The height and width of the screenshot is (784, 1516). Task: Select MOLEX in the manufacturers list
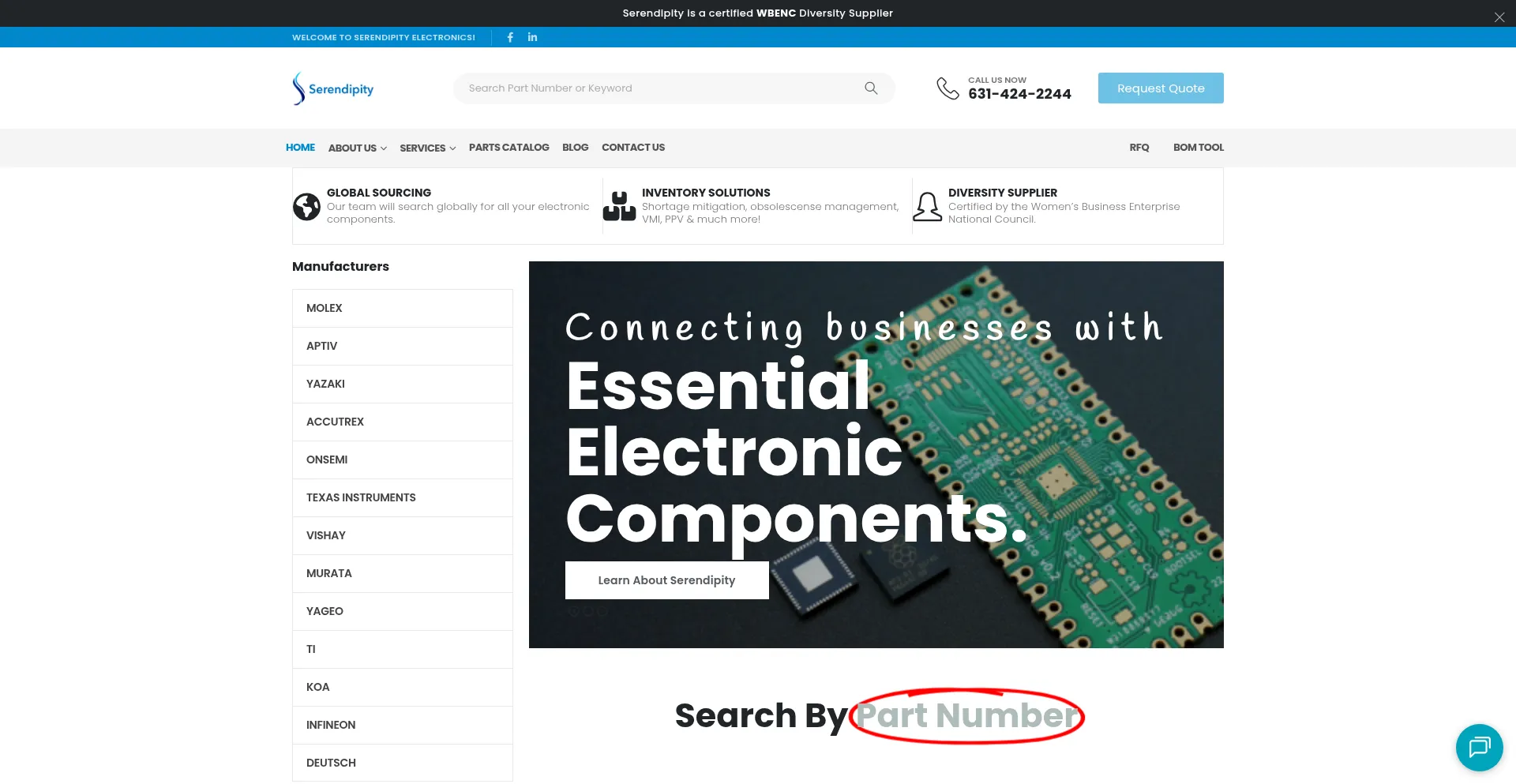pos(325,308)
